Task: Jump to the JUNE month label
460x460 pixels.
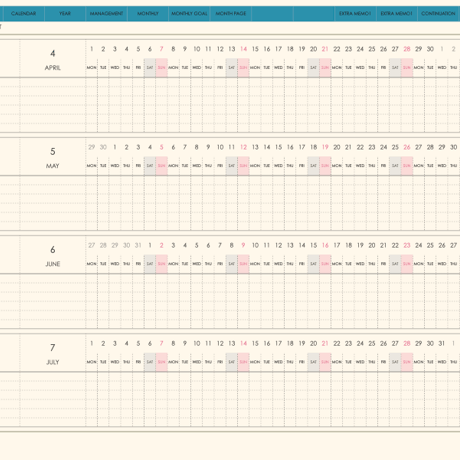Action: coord(53,264)
